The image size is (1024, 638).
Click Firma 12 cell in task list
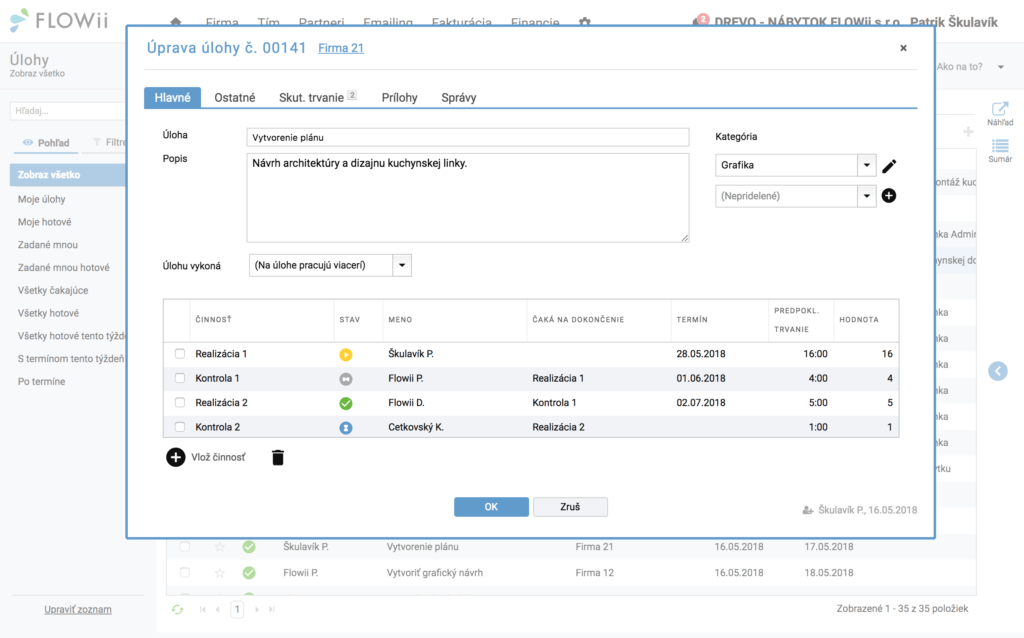point(594,573)
